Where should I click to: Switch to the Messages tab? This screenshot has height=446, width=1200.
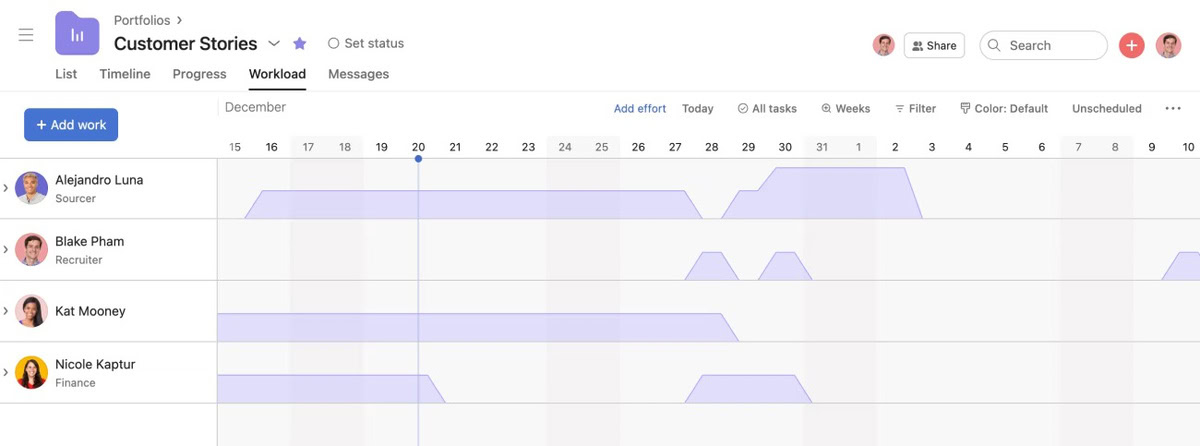tap(358, 74)
